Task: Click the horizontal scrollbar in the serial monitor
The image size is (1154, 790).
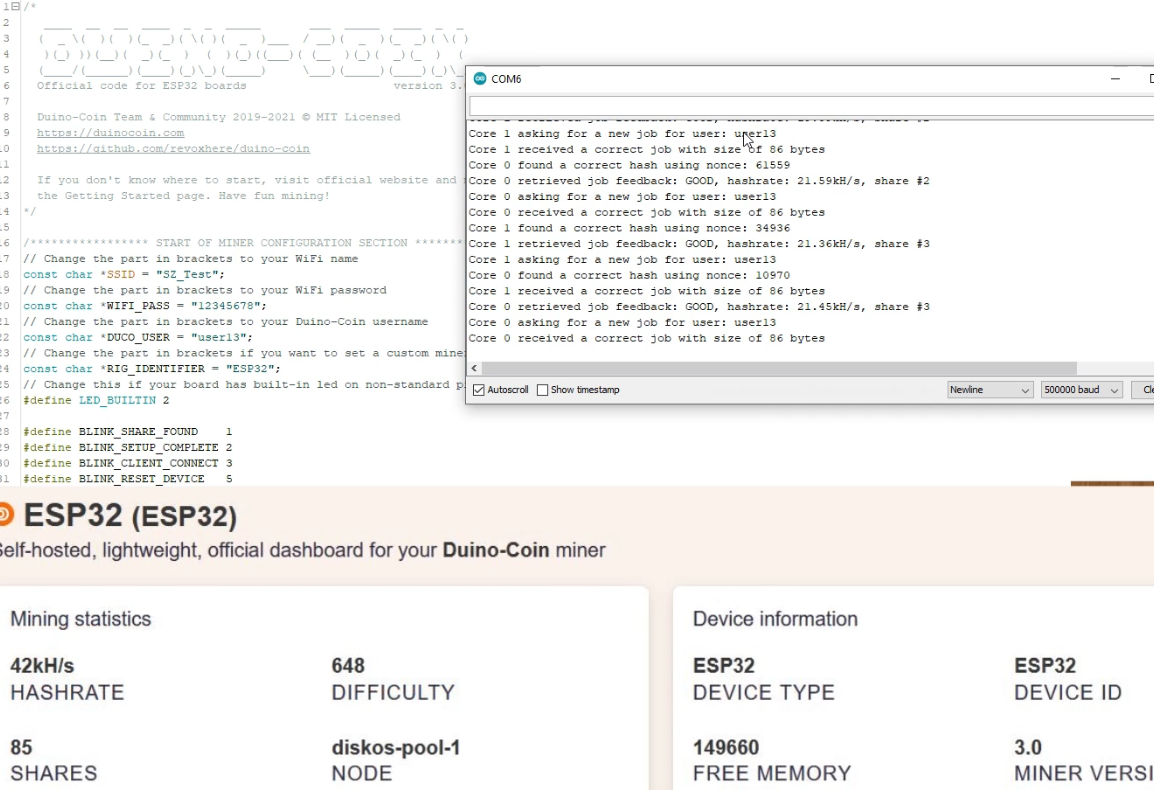Action: pos(770,368)
